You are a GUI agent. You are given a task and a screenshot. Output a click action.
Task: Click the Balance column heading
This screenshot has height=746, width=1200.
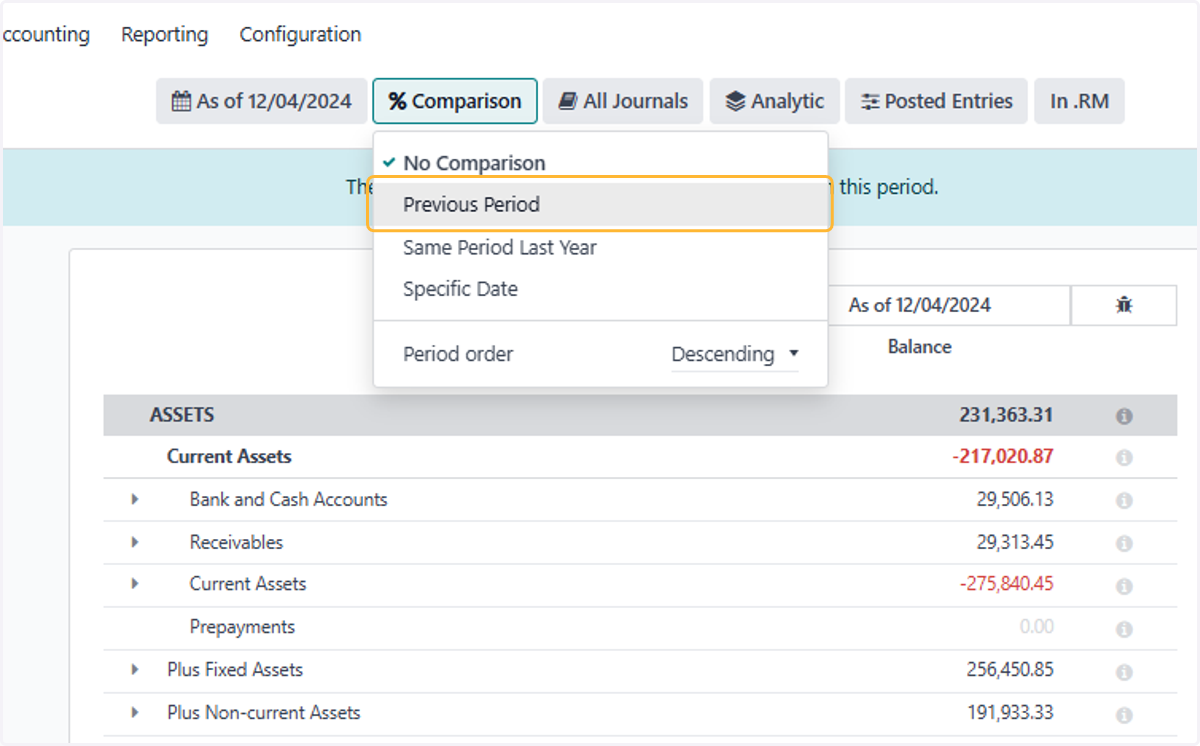coord(919,347)
